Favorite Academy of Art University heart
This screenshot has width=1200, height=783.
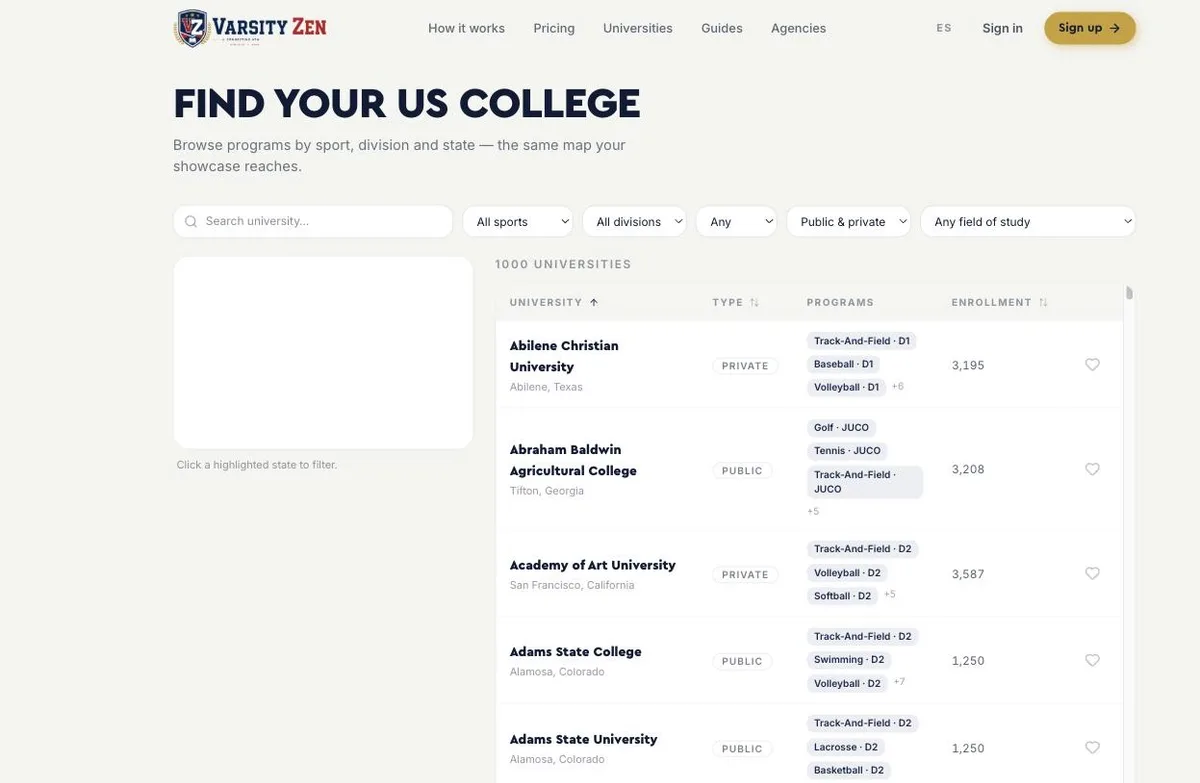pyautogui.click(x=1092, y=574)
